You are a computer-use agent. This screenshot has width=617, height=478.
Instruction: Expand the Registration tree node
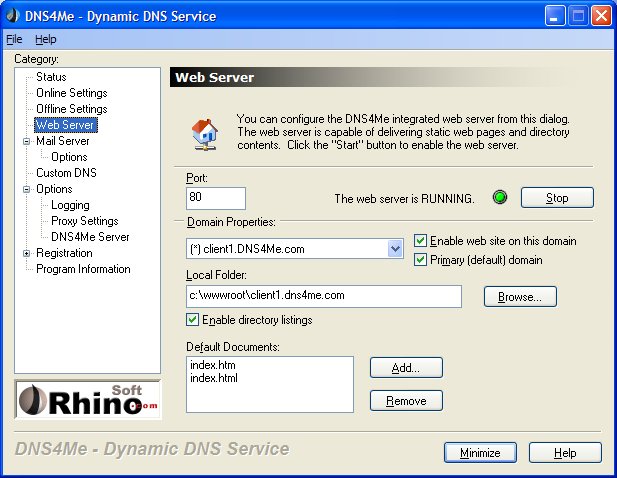point(26,253)
